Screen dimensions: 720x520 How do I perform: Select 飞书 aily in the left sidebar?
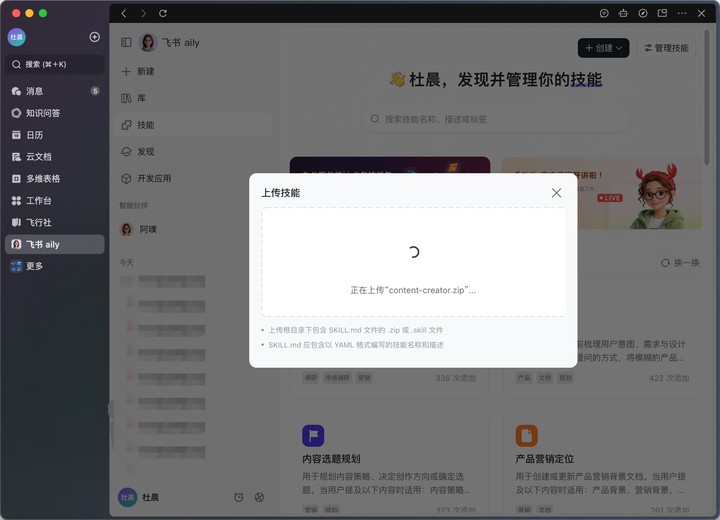(55, 244)
